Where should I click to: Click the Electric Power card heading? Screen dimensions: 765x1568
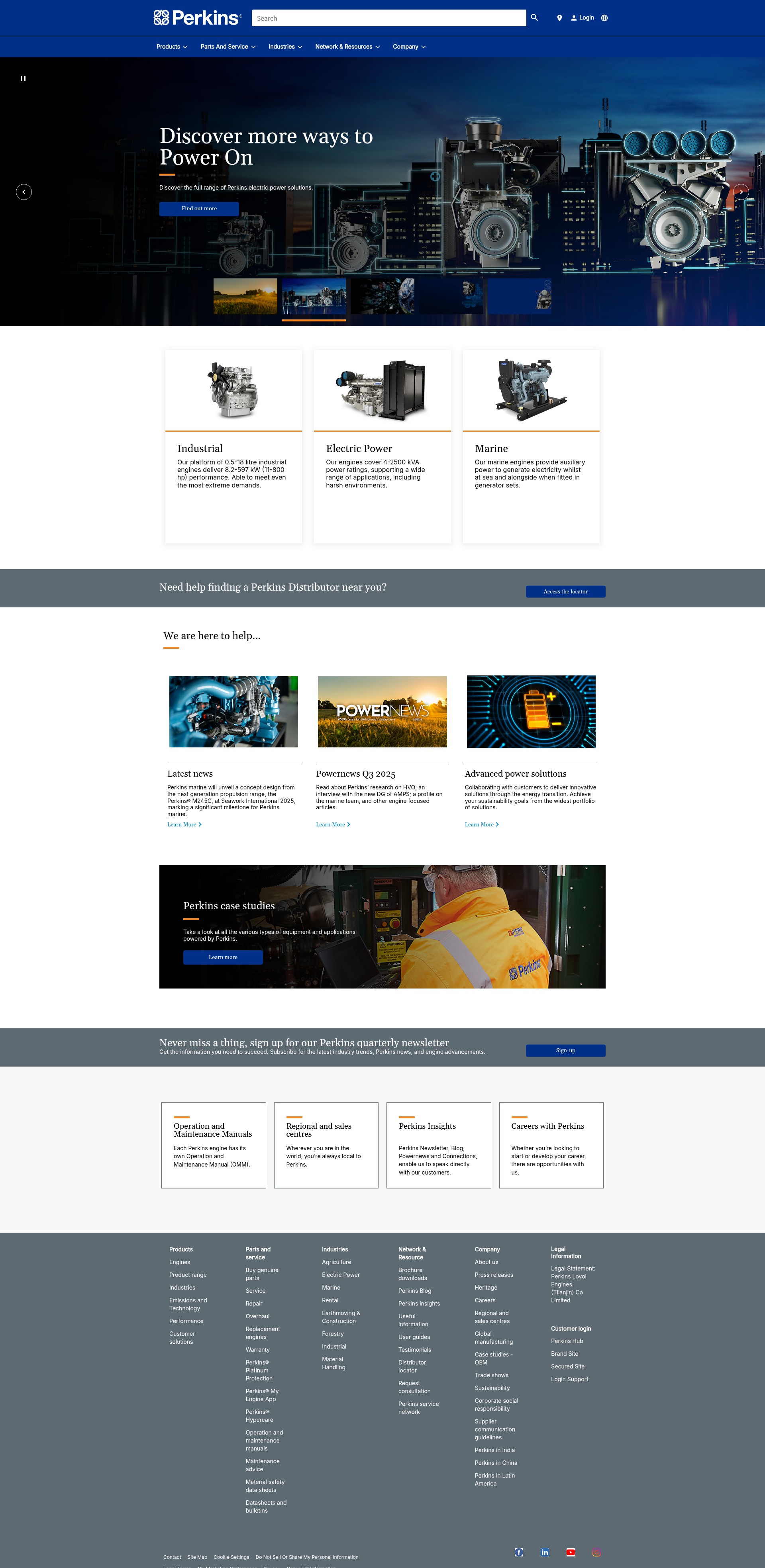(359, 448)
